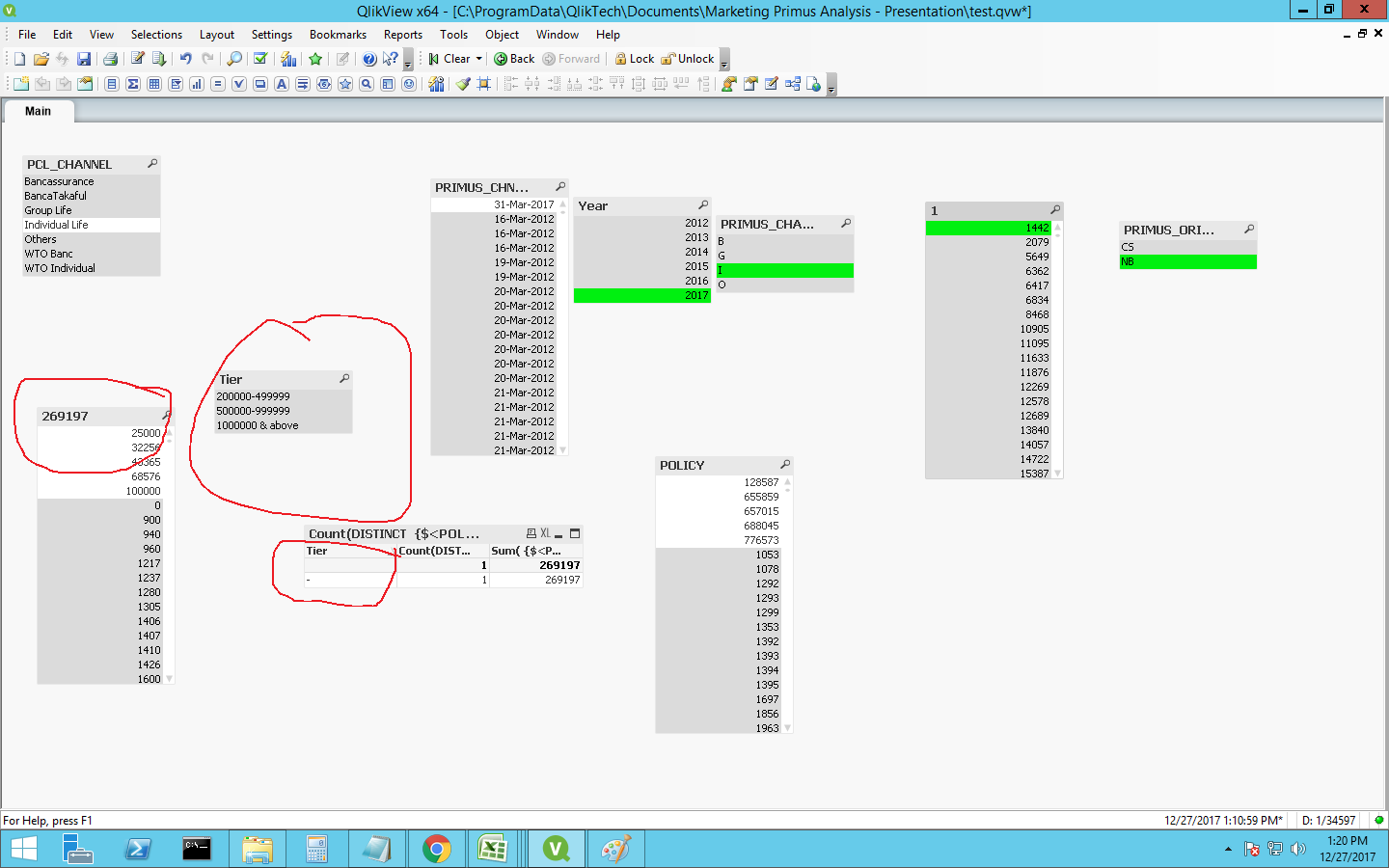
Task: Show the Current Selections checkmark icon
Action: tap(260, 59)
